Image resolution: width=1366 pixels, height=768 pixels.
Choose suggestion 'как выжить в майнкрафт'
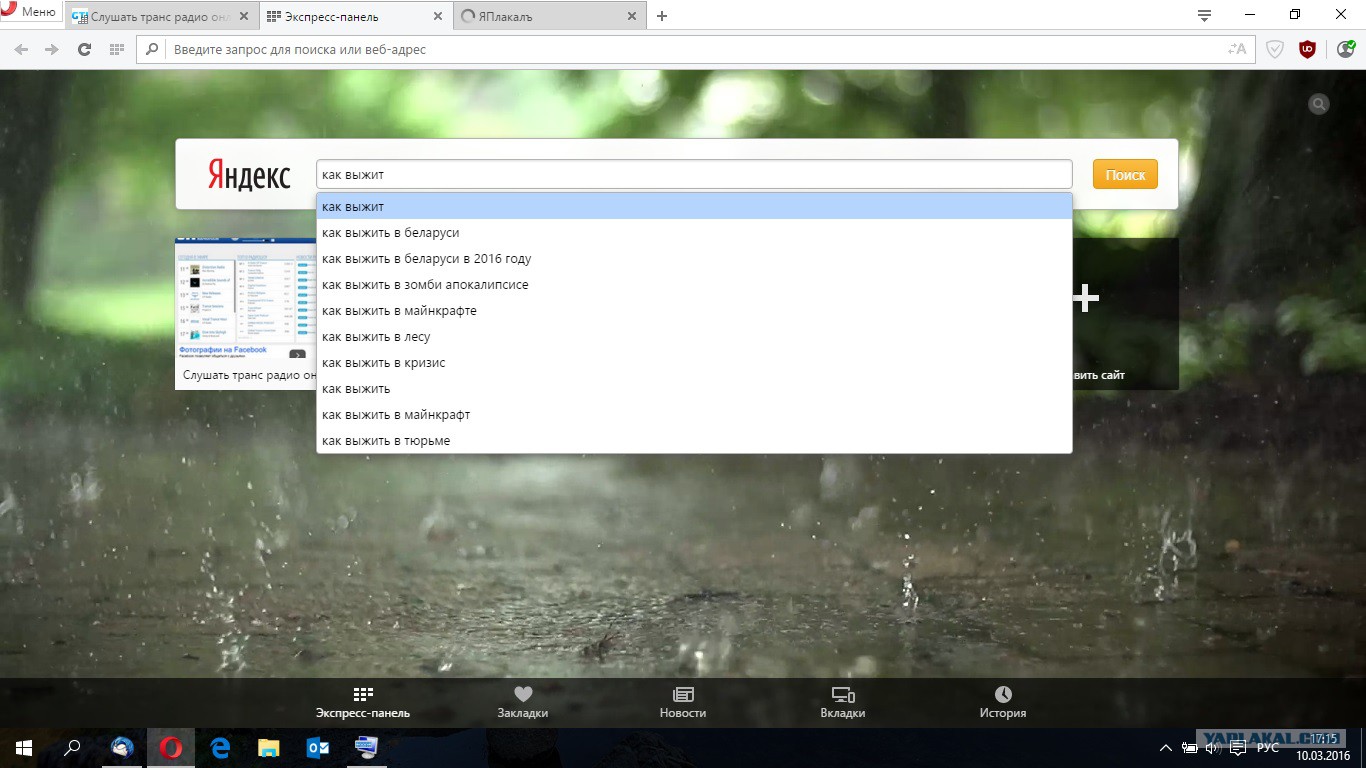click(x=694, y=414)
